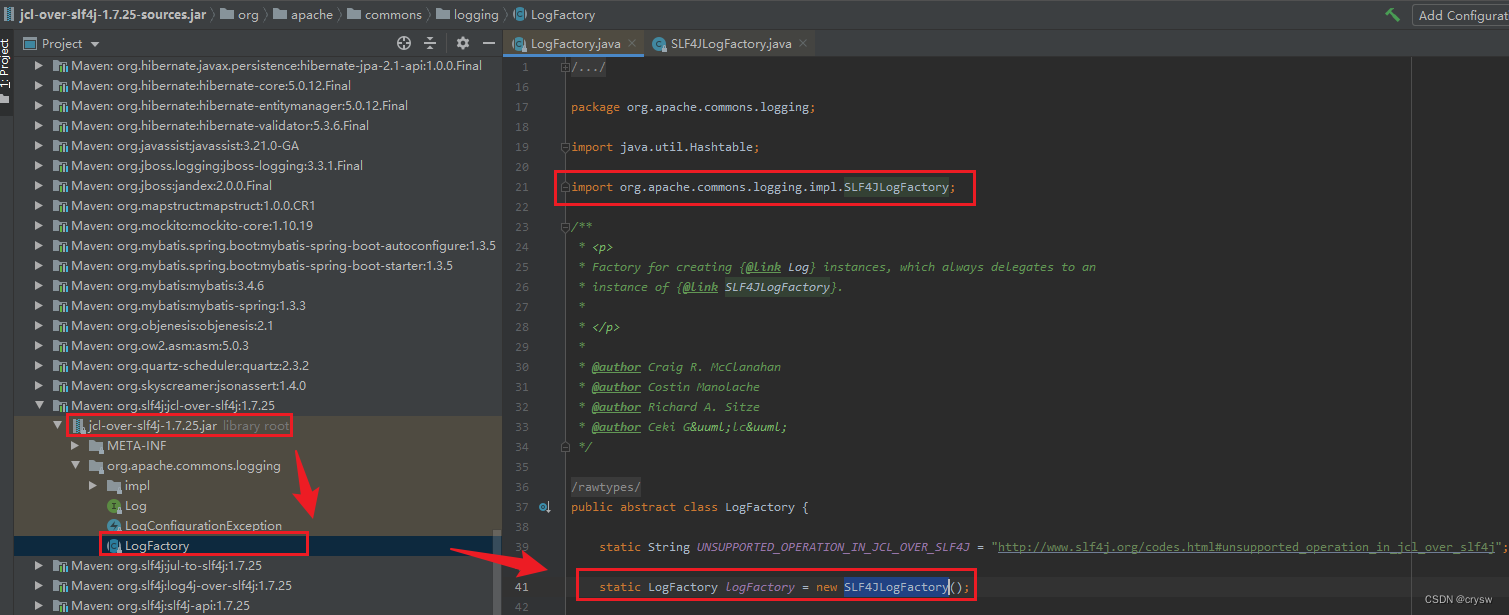This screenshot has height=615, width=1509.
Task: Expand Maven jul-to-slf4j:1.7.25 node
Action: 39,565
